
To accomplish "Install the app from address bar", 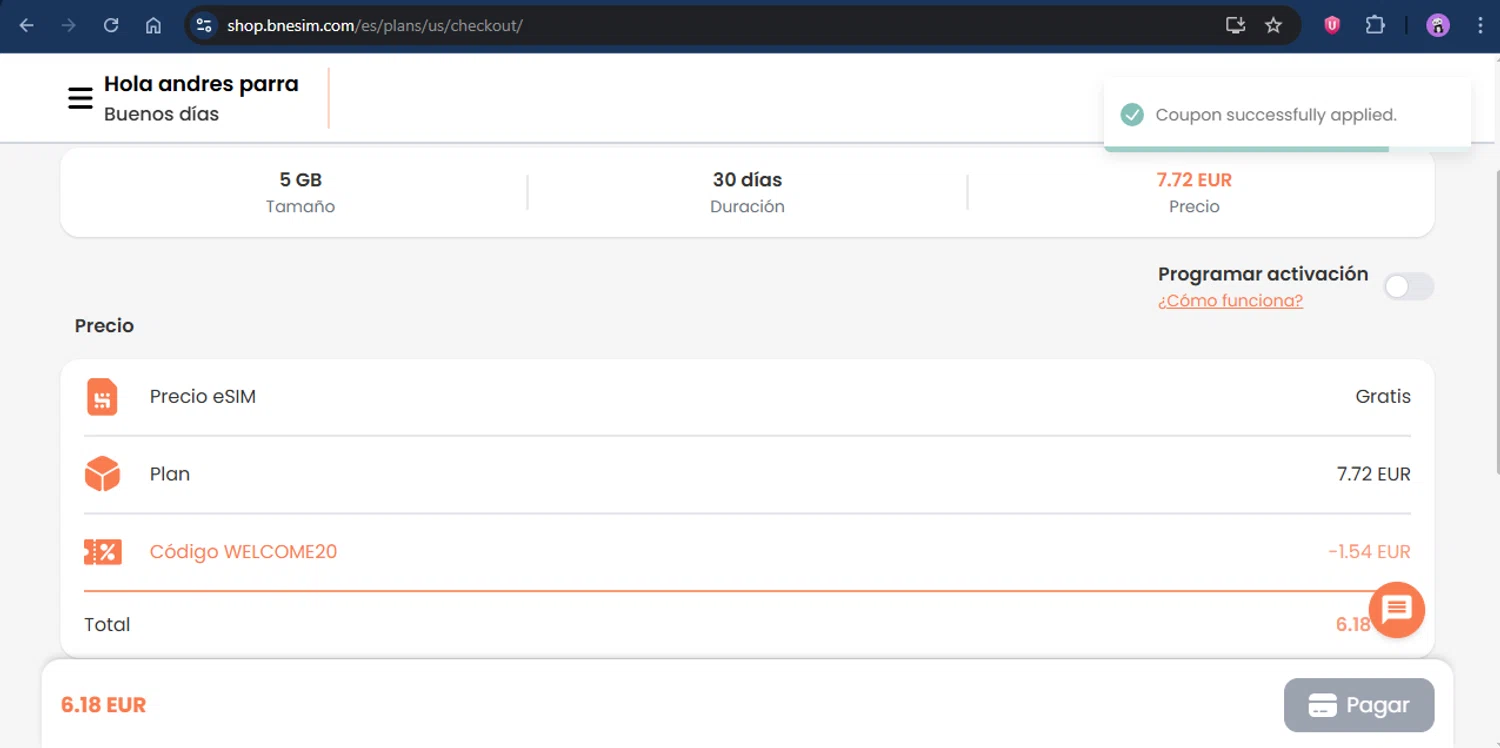I will 1236,26.
